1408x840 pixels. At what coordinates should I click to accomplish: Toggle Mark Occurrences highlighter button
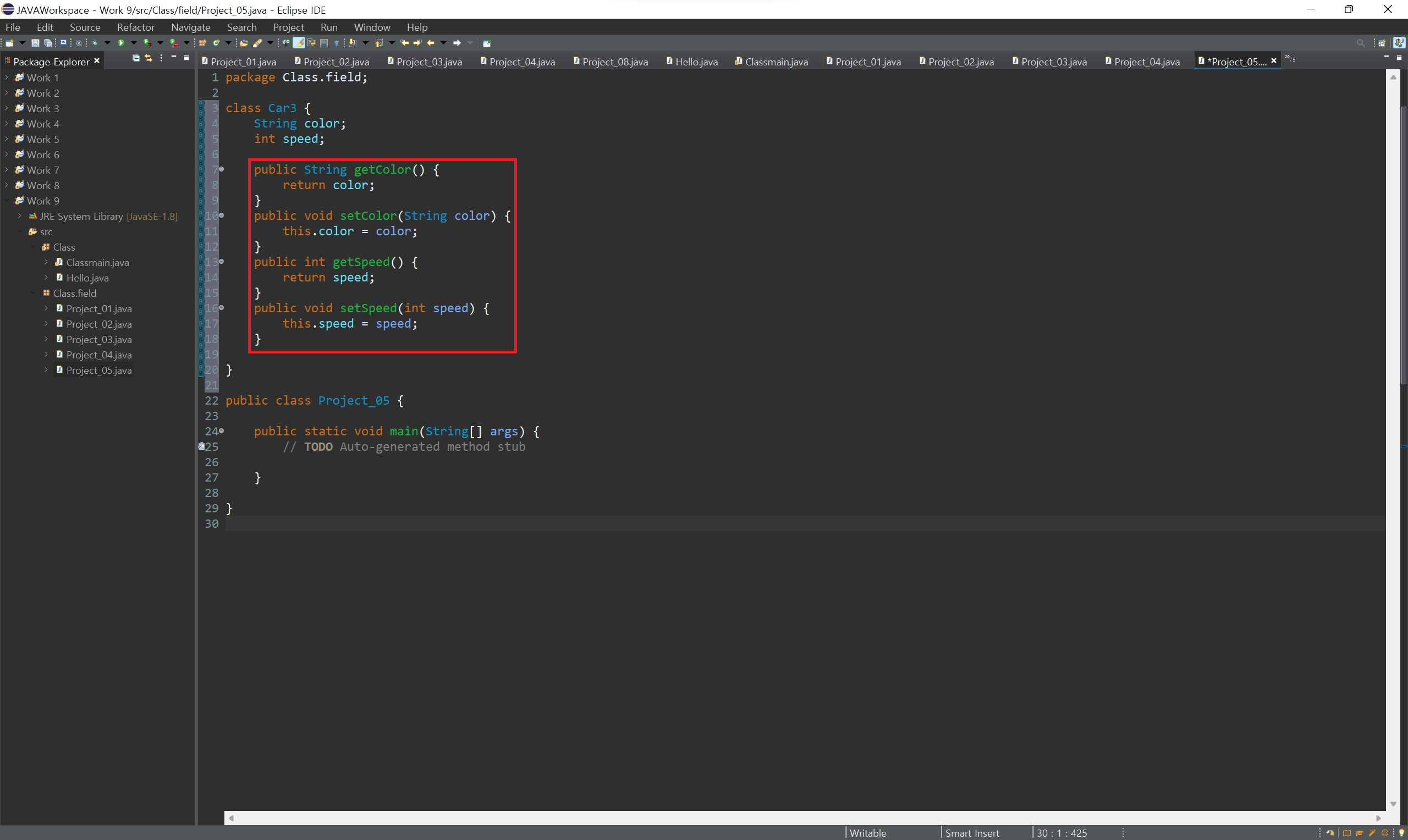(x=299, y=43)
